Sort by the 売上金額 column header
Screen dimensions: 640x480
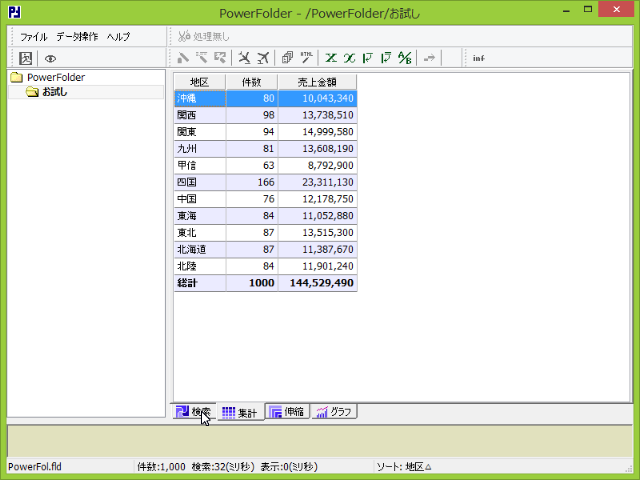[317, 82]
